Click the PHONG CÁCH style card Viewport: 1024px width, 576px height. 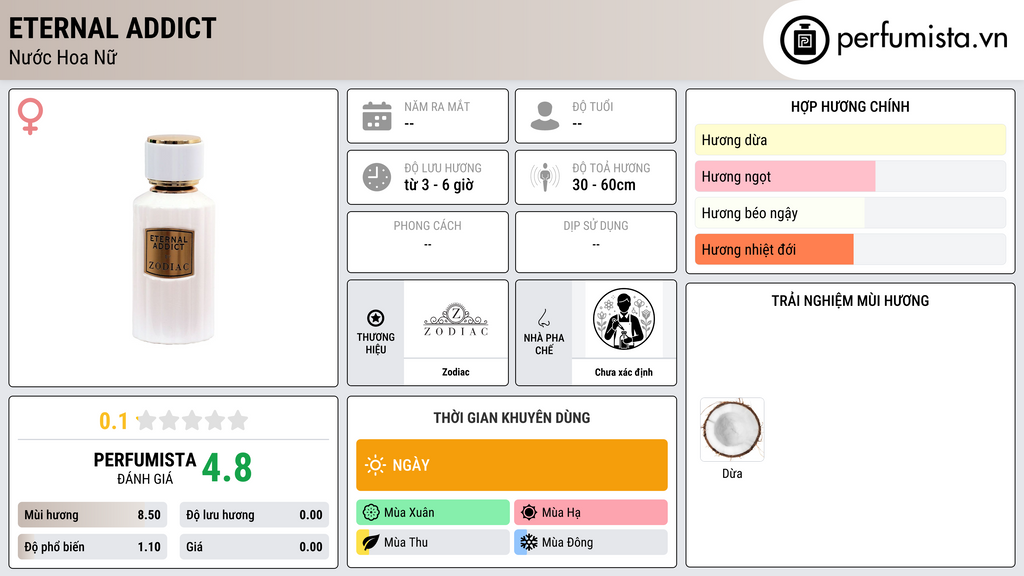click(x=428, y=242)
